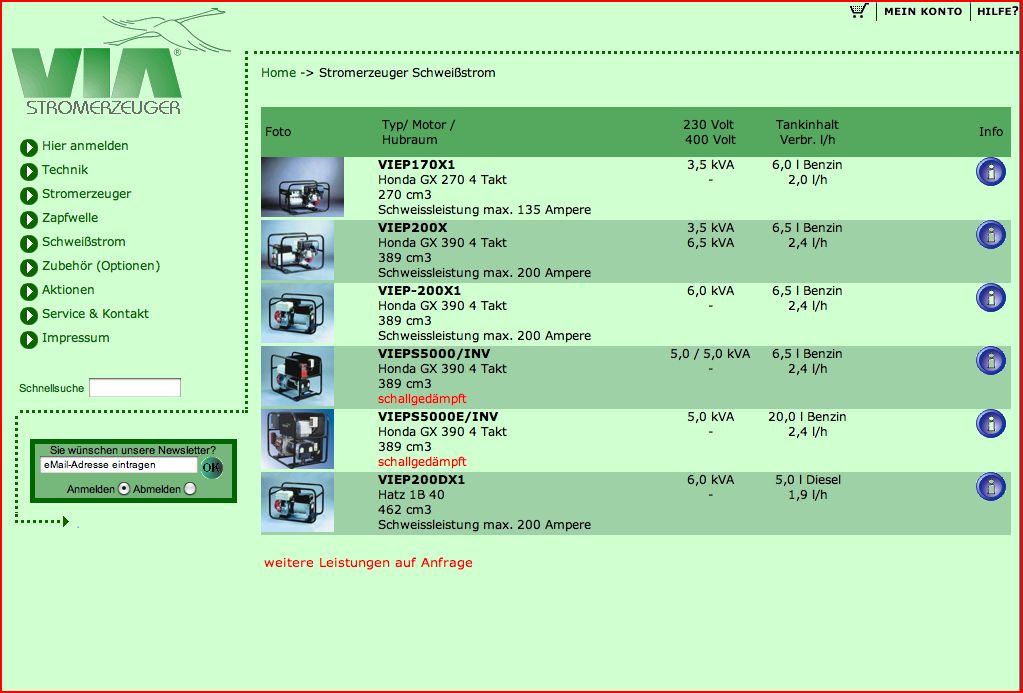Screen dimensions: 1023x693
Task: Open Zubehör (Optionen) page
Action: coord(101,266)
